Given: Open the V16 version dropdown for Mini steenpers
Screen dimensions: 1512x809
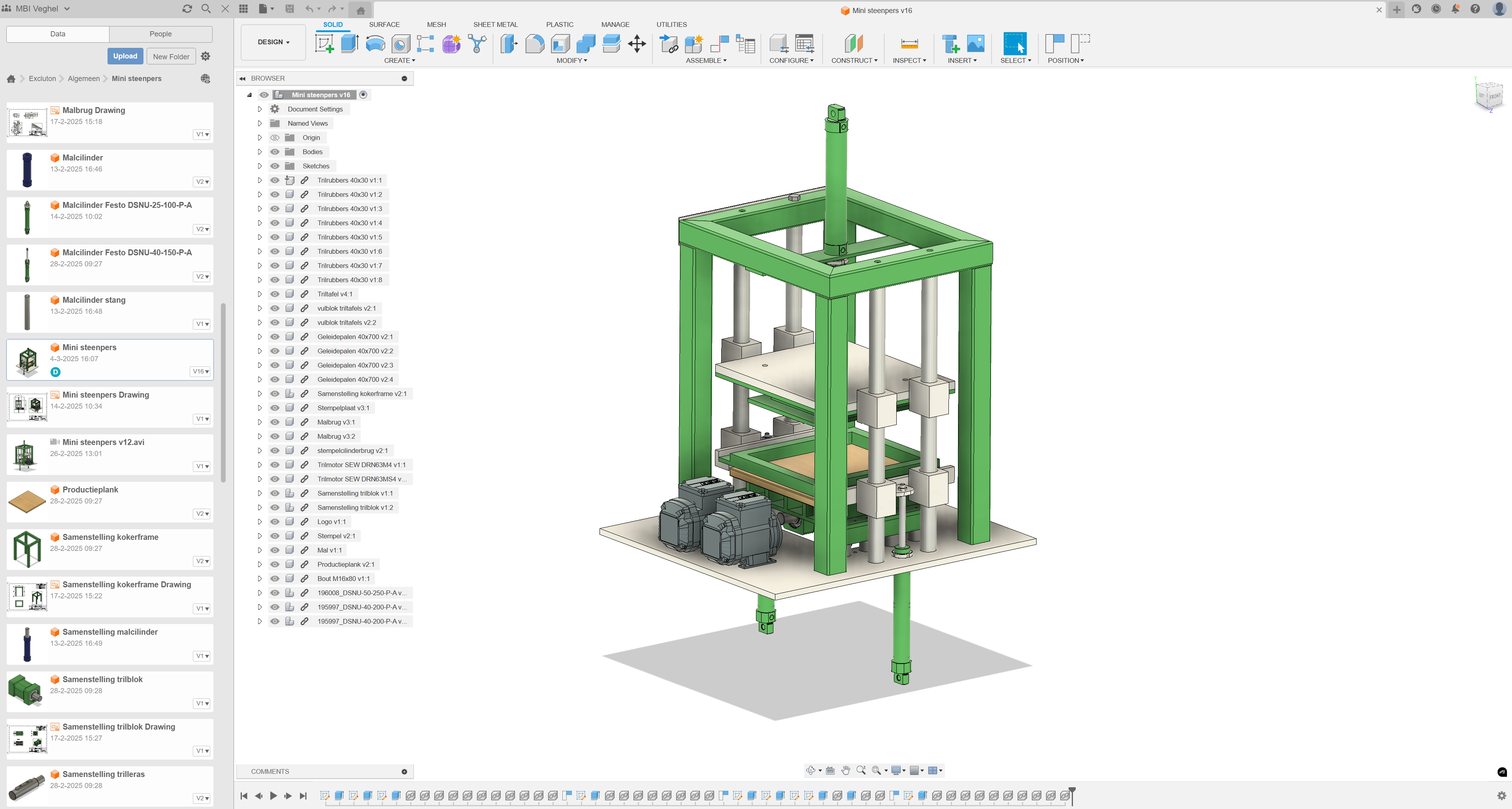Looking at the screenshot, I should [x=201, y=371].
